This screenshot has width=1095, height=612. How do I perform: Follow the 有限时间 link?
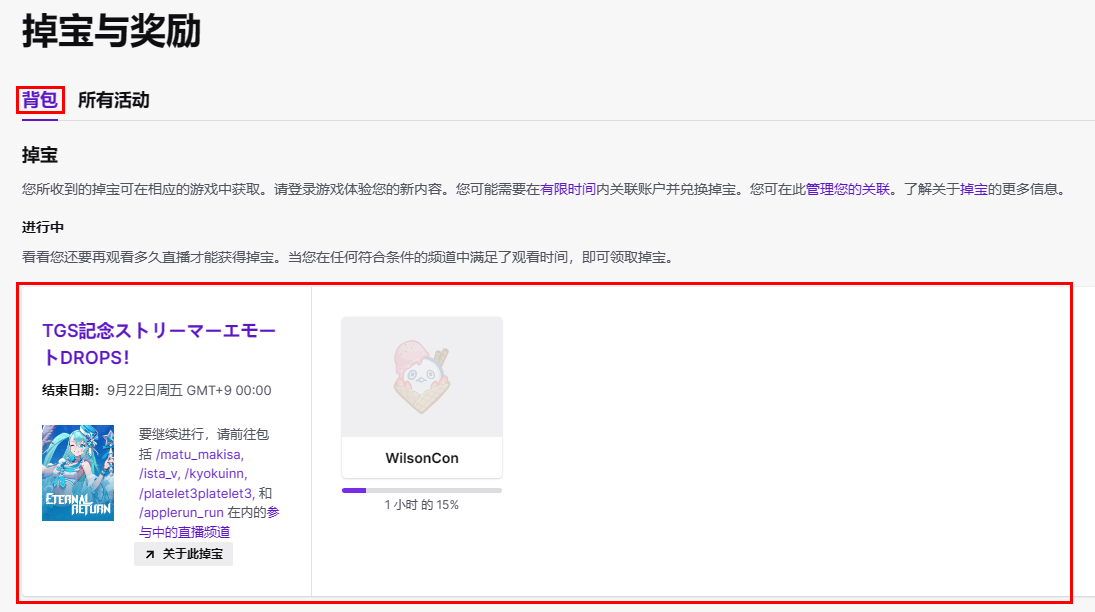point(568,188)
